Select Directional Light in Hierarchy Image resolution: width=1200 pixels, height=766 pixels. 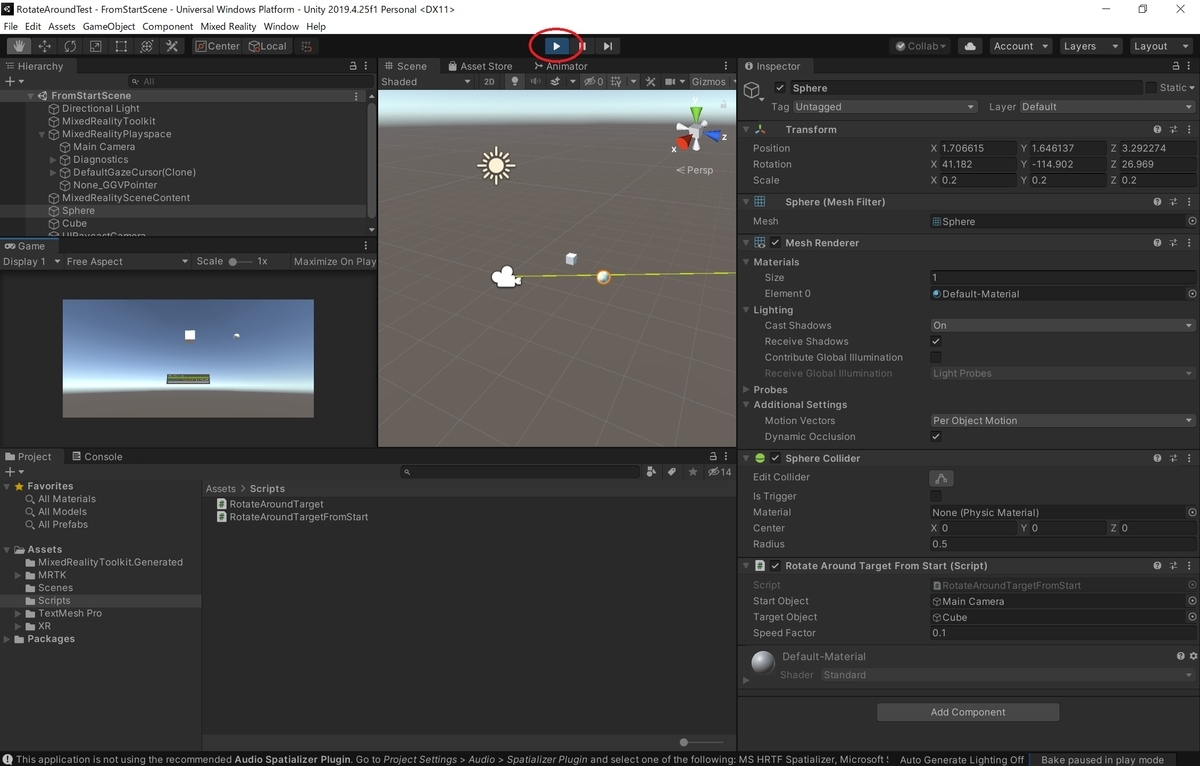[101, 108]
